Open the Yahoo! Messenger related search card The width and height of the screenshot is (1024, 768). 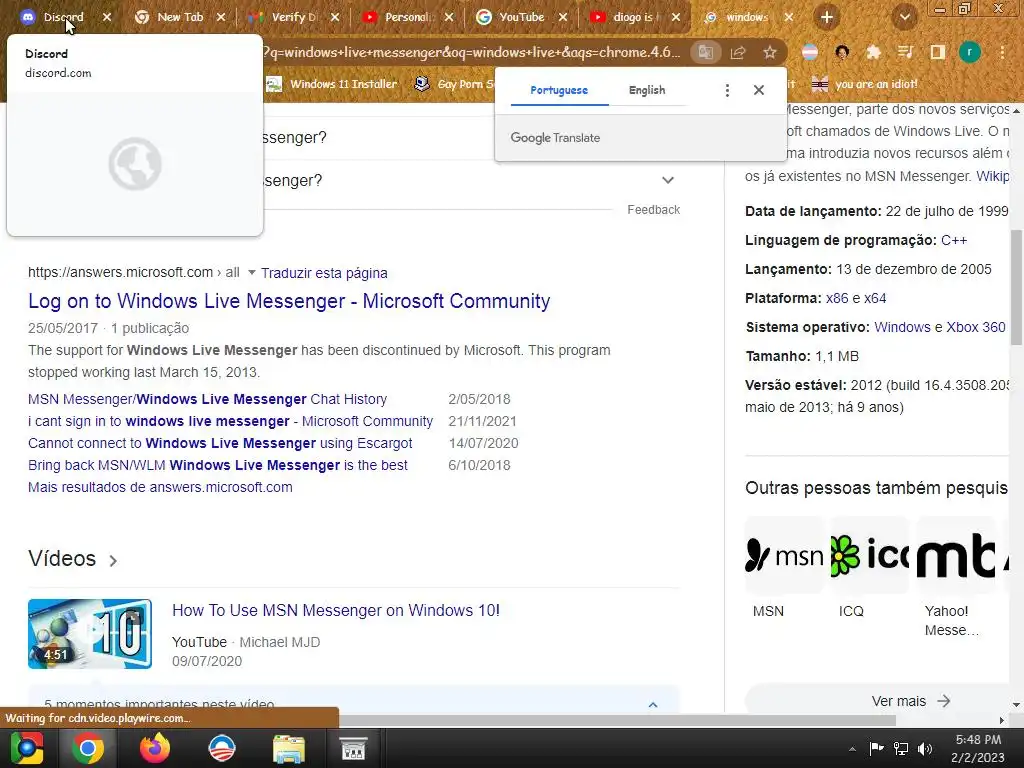(955, 577)
